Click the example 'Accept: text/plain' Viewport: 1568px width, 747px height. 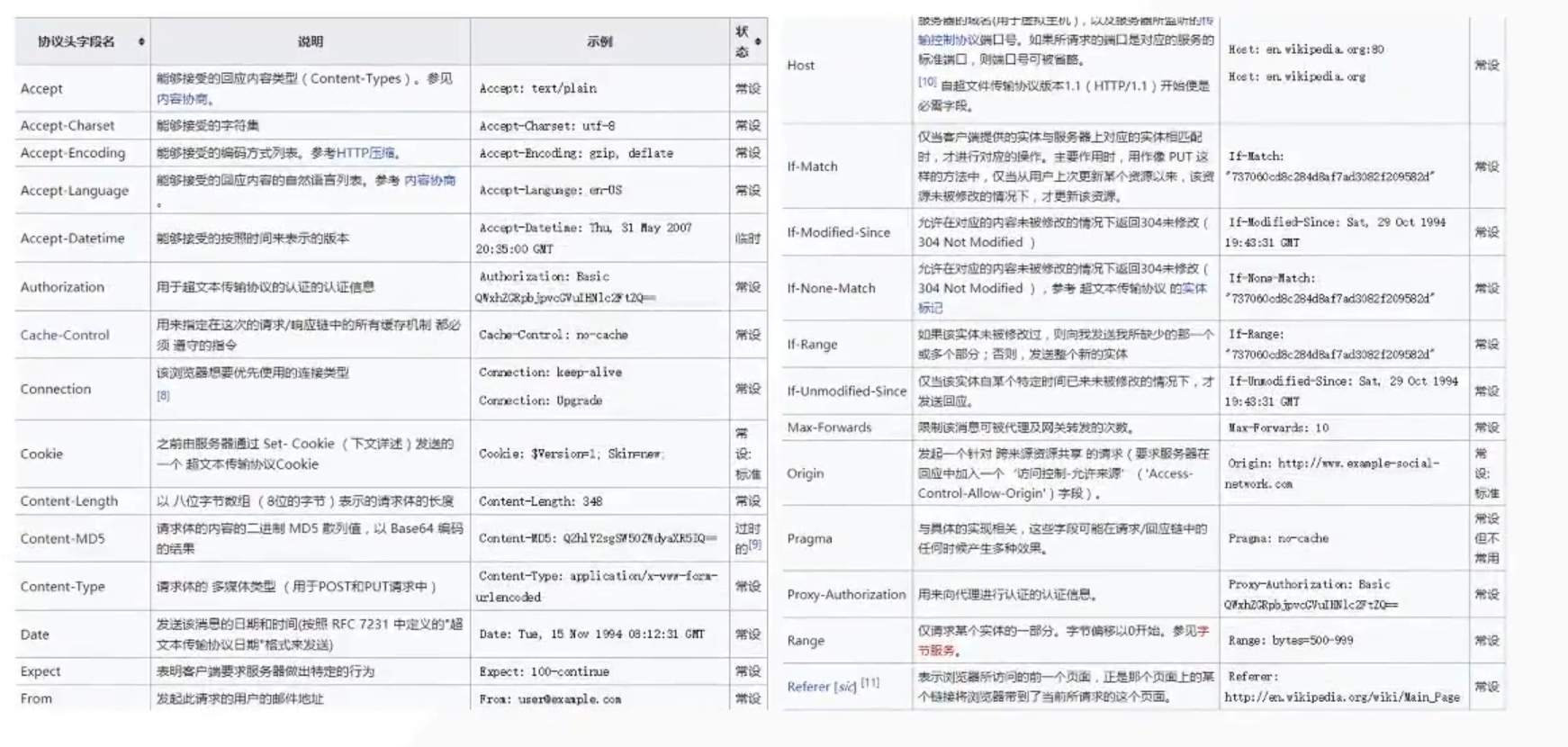(537, 88)
